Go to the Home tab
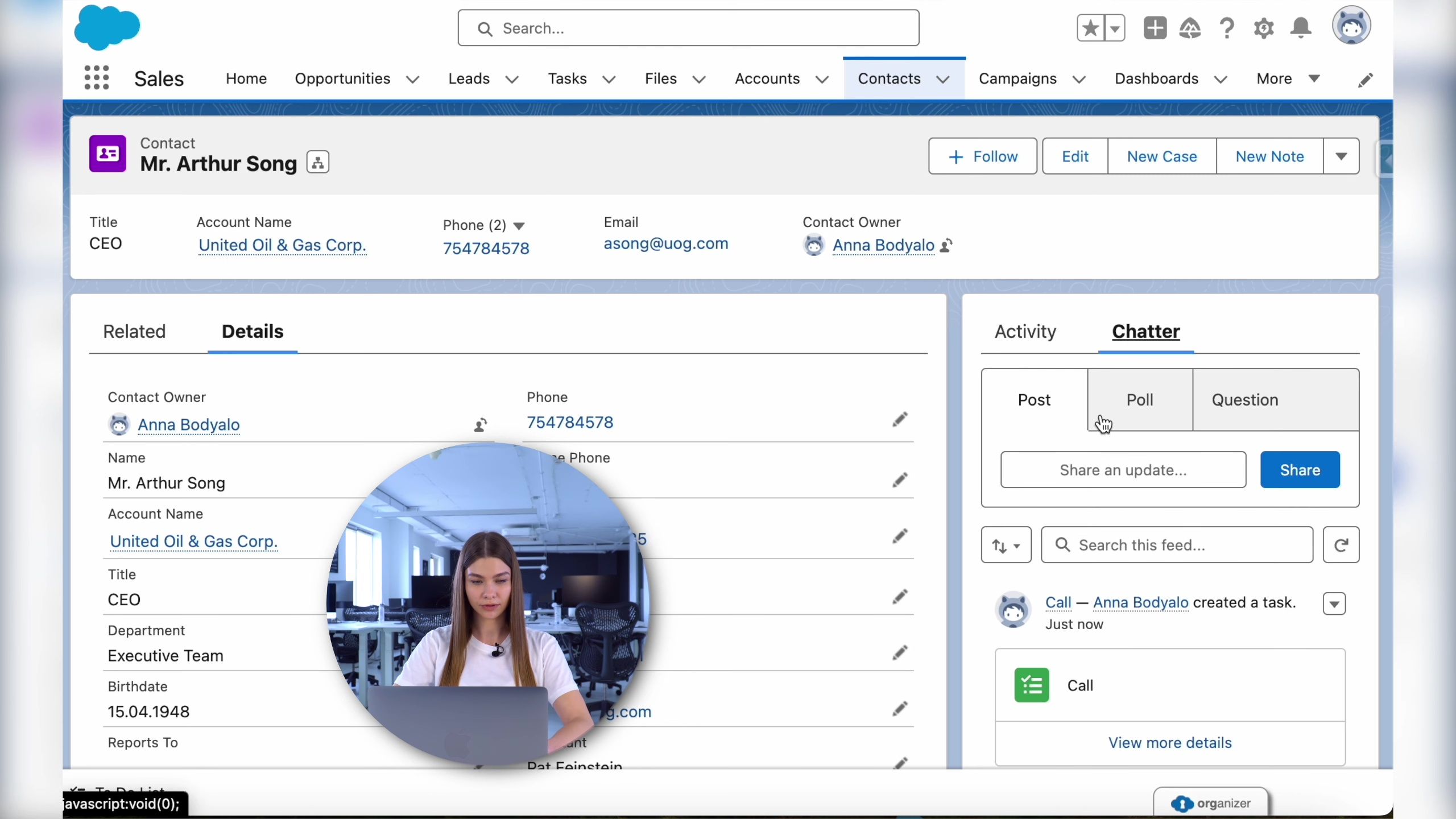 click(x=246, y=78)
